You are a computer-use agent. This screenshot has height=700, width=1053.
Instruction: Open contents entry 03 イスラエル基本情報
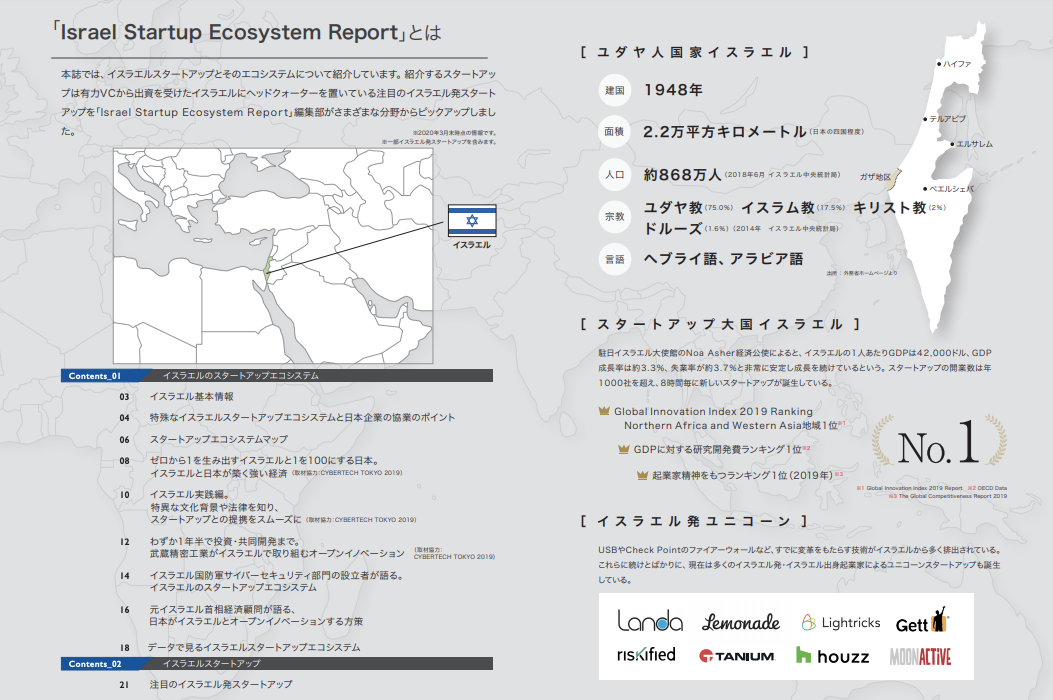click(177, 397)
